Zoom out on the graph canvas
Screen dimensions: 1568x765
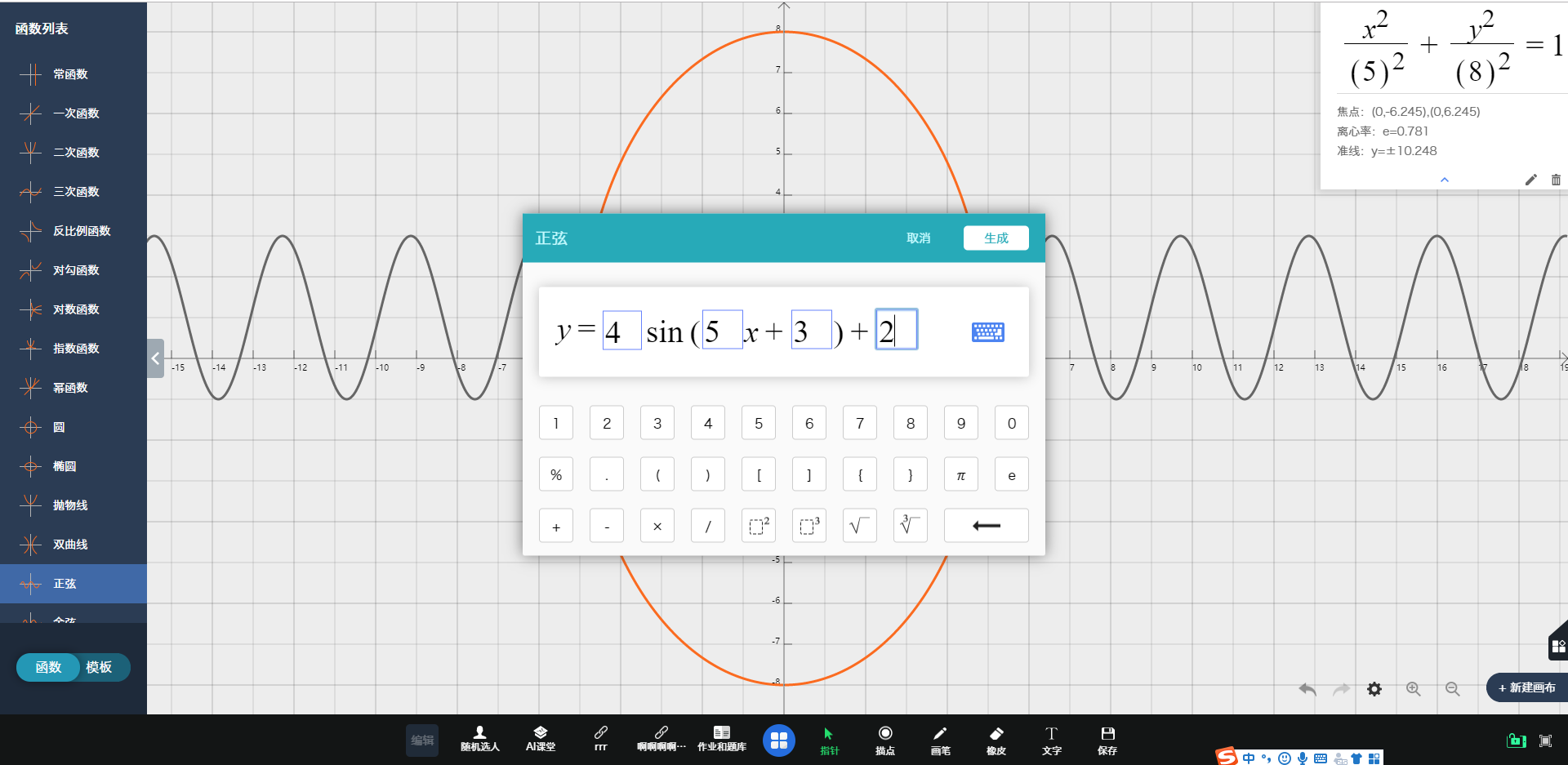[1453, 689]
